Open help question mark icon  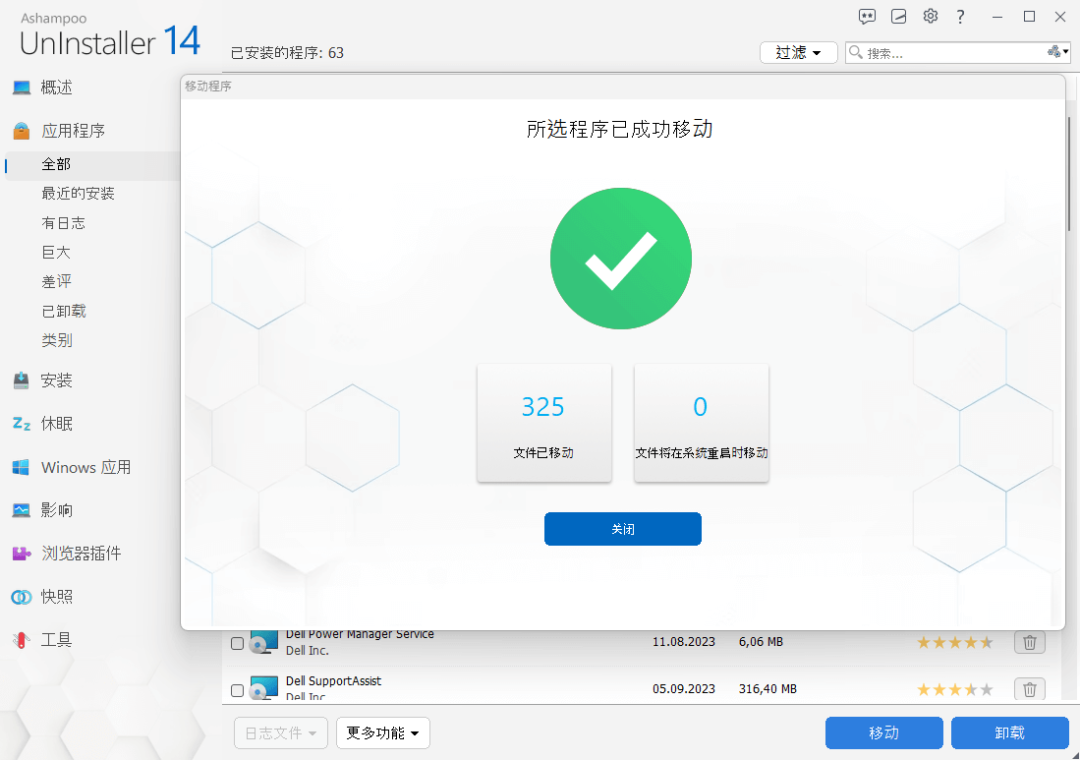(960, 17)
